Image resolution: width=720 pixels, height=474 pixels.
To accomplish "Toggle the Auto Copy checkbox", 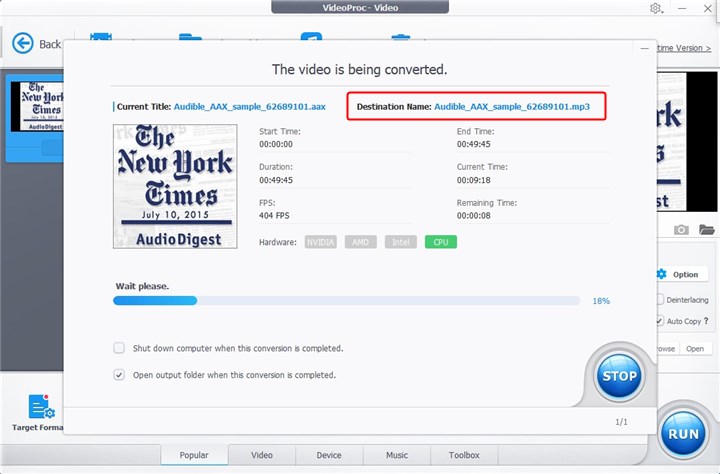I will 660,321.
